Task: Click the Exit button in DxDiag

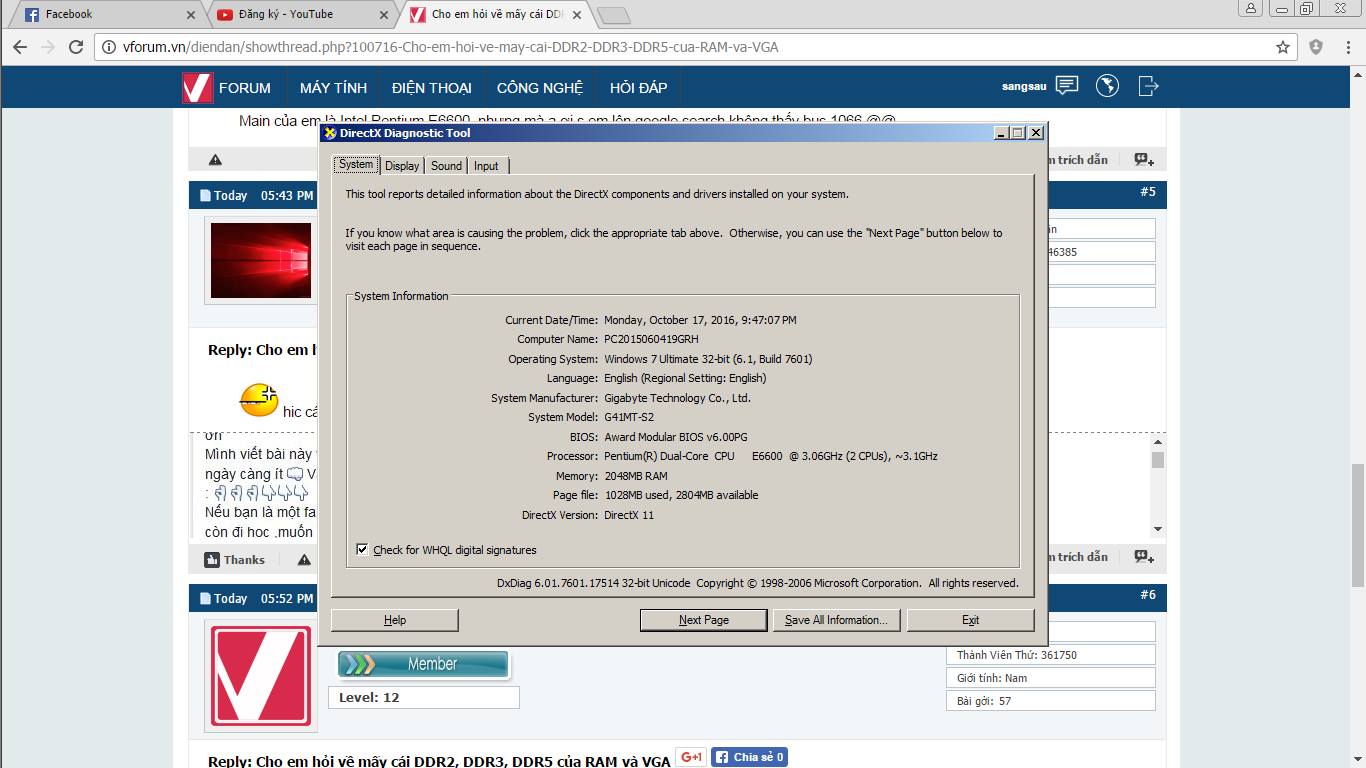Action: [x=970, y=620]
